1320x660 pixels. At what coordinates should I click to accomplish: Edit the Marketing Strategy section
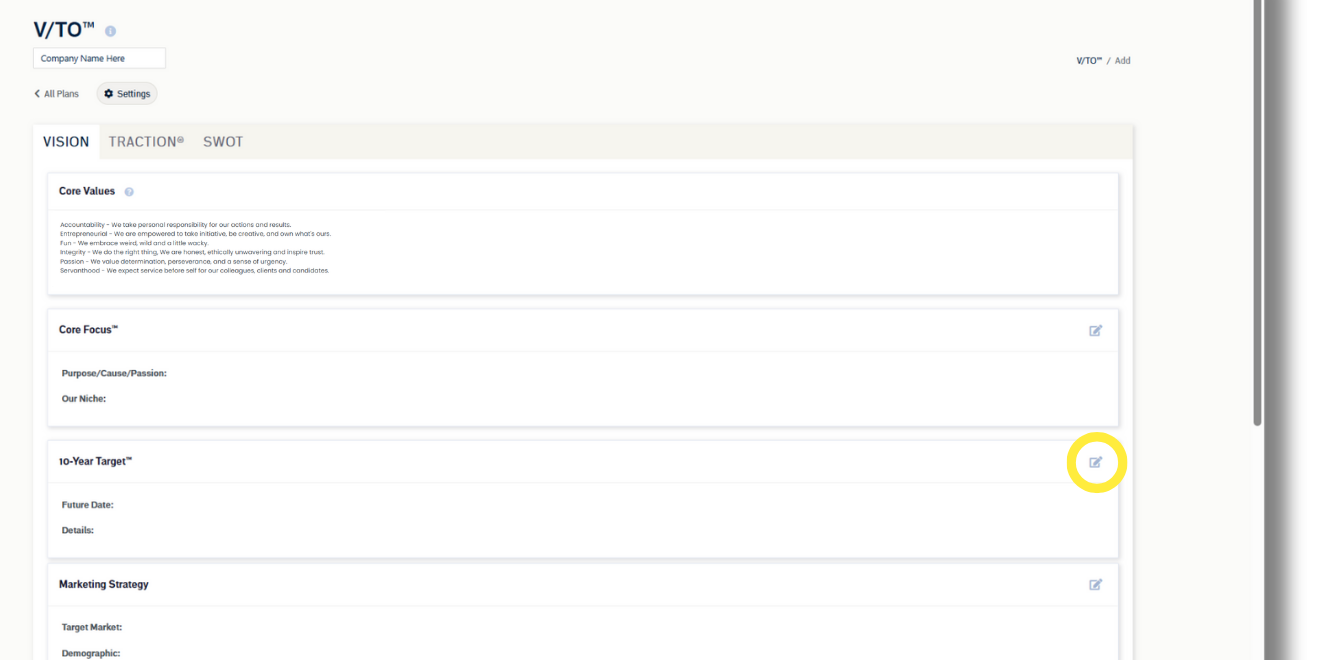pos(1096,585)
